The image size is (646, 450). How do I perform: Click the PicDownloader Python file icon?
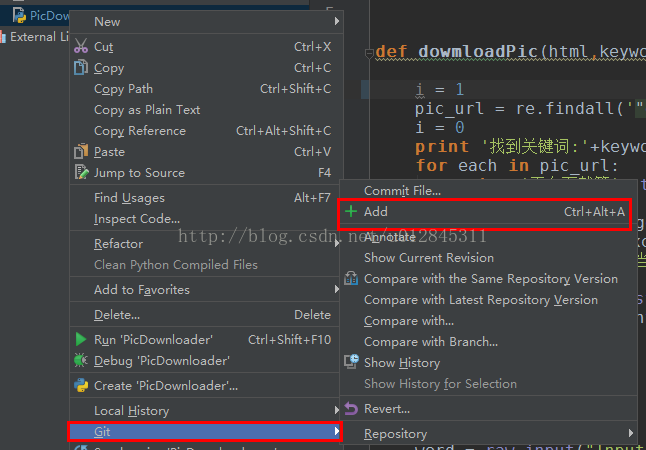pos(19,15)
